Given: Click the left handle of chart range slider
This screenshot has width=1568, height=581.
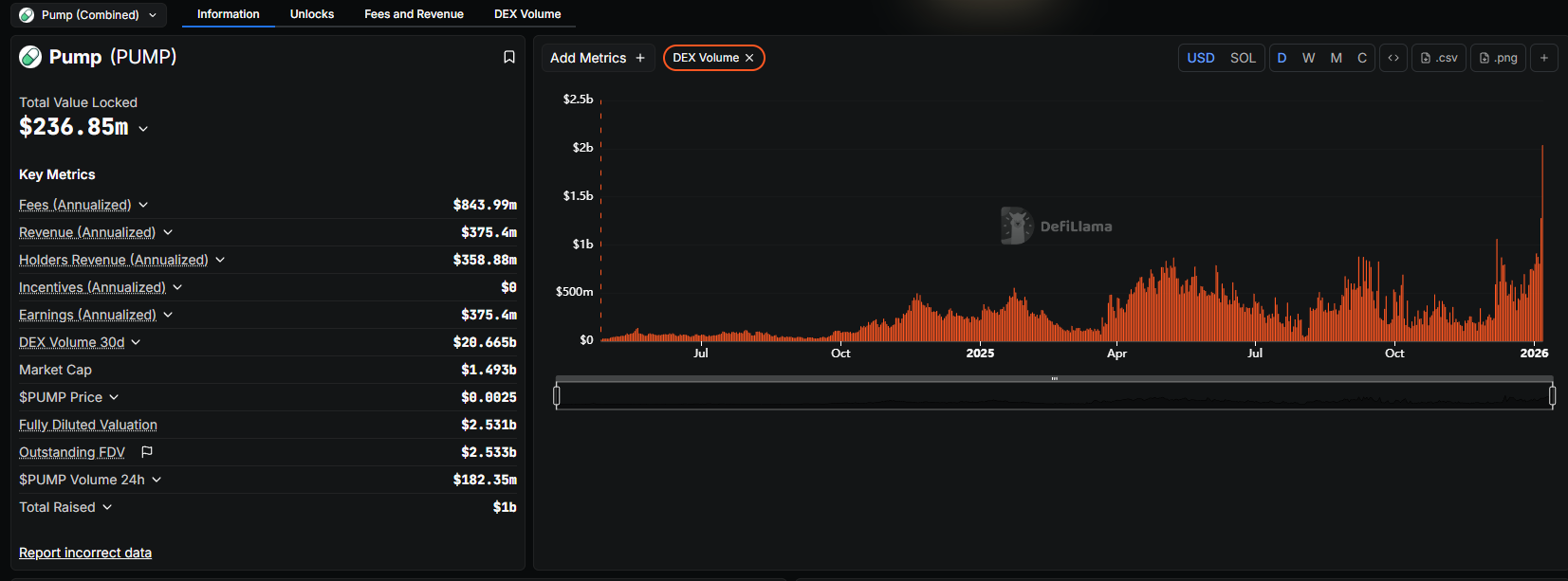Looking at the screenshot, I should (557, 395).
